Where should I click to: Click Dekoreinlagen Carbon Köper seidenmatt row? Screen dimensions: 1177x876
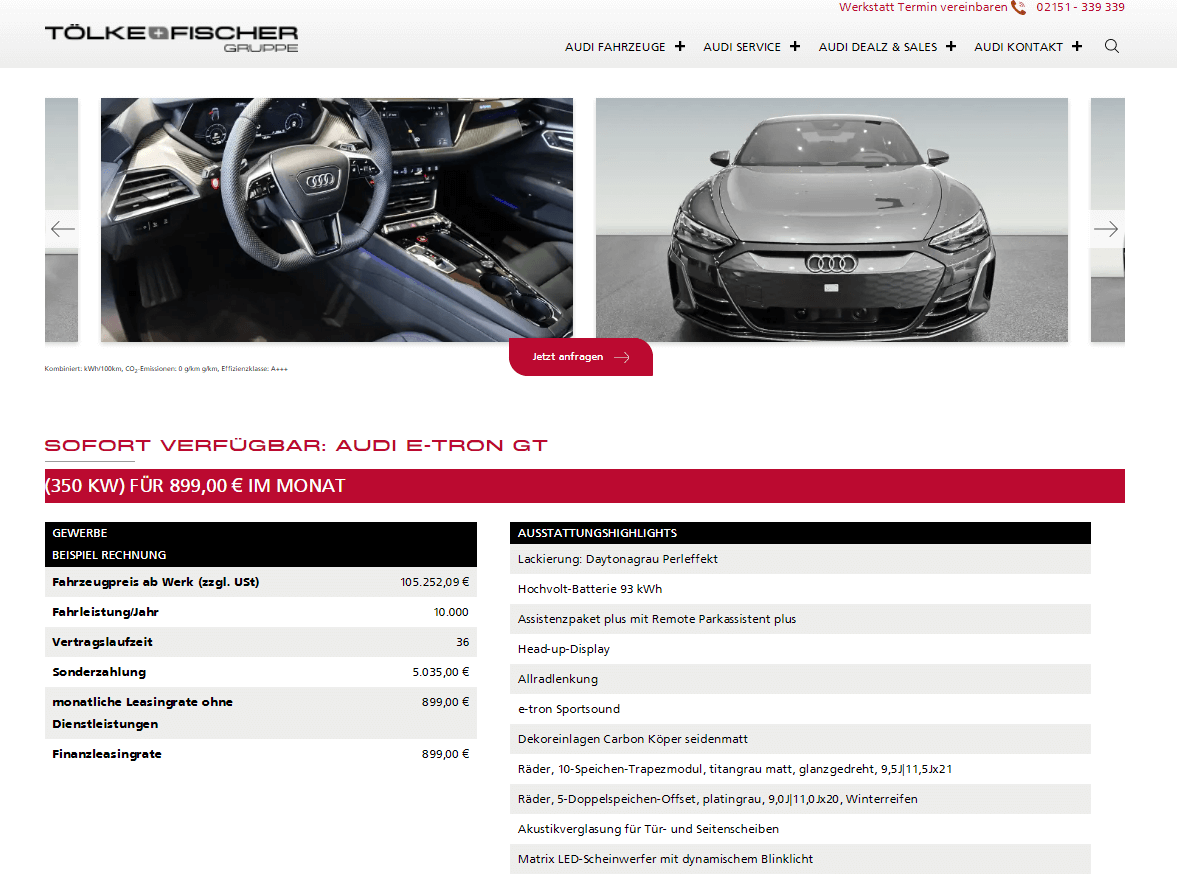[x=800, y=739]
